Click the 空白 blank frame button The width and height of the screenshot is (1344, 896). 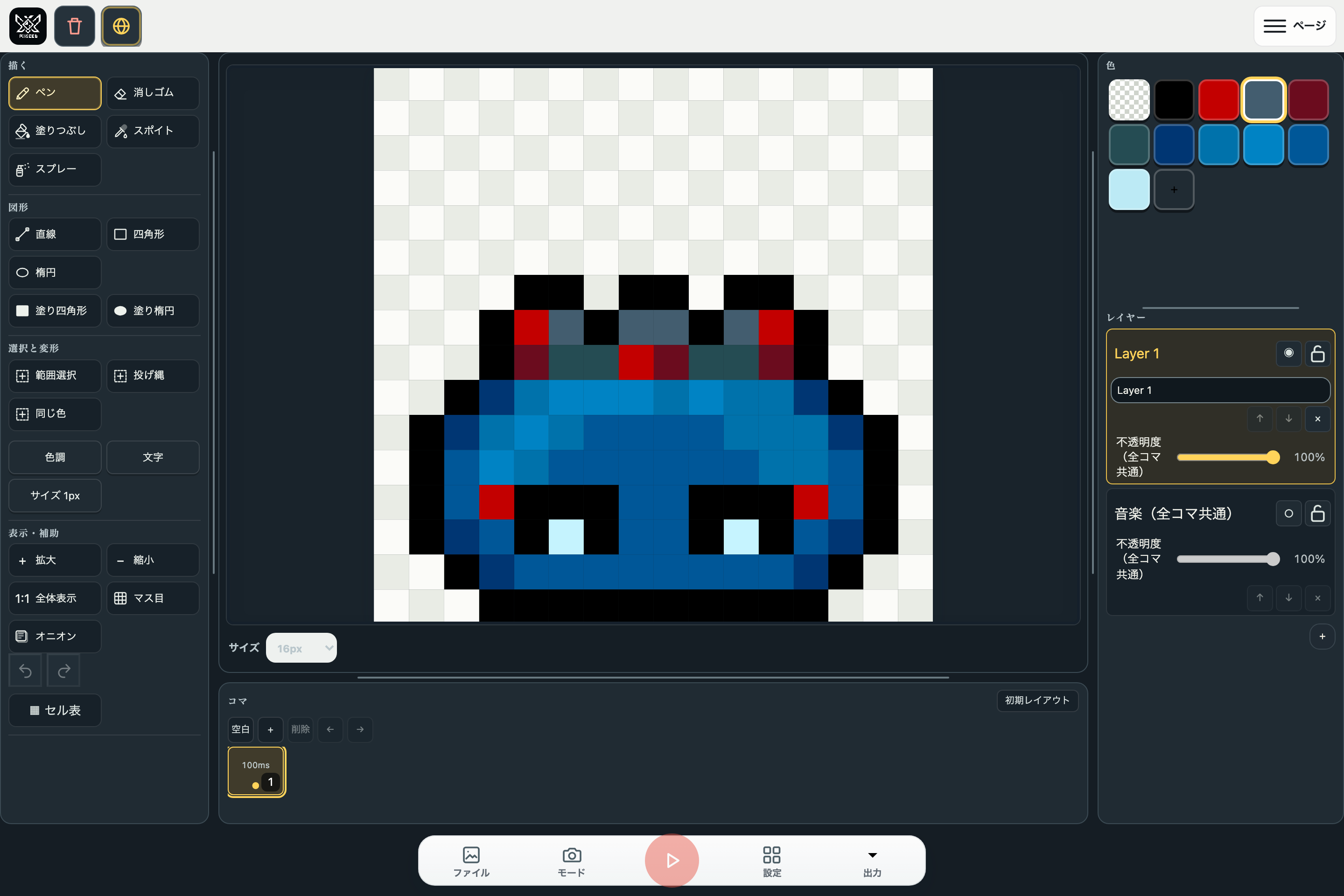coord(241,730)
